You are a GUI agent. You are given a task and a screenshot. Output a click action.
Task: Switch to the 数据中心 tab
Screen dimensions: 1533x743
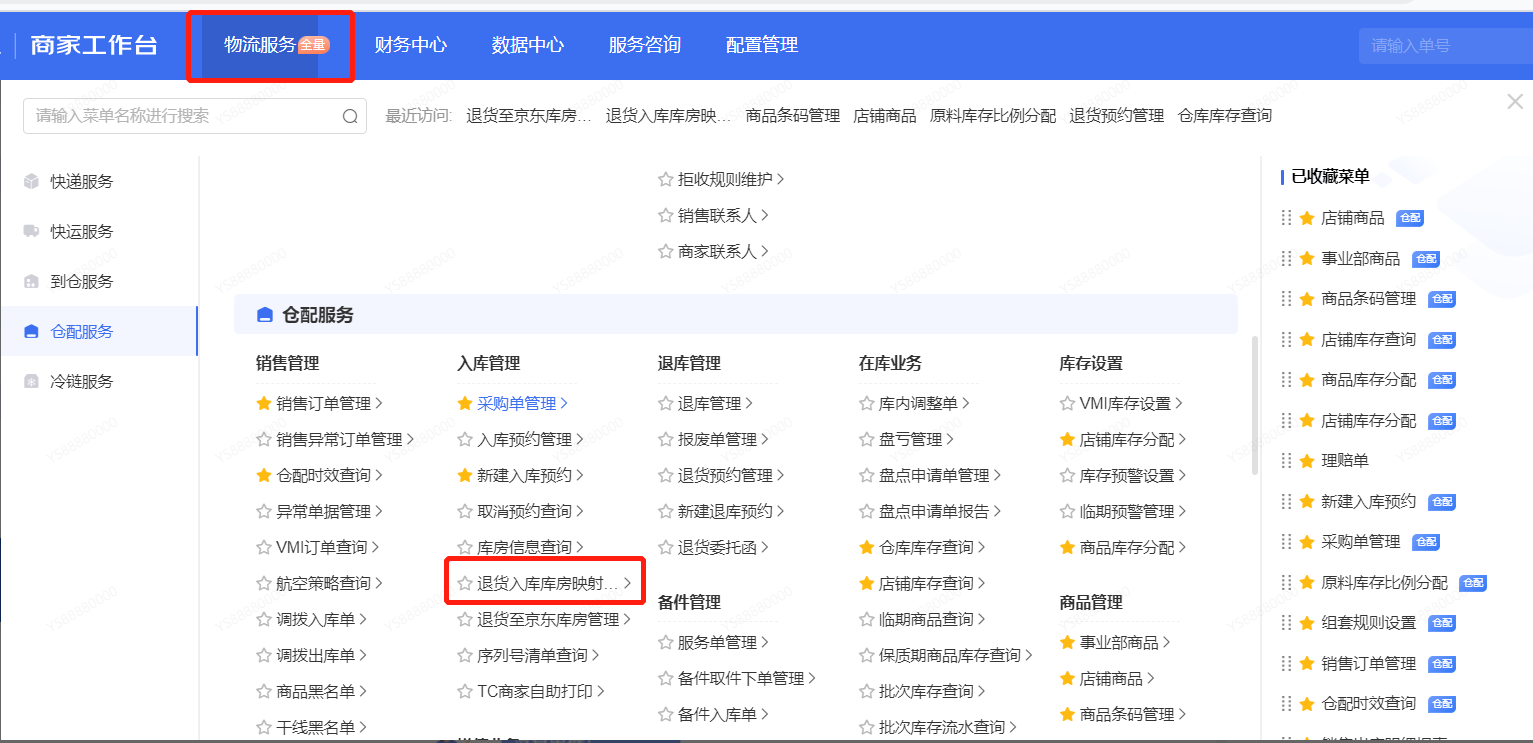tap(528, 45)
